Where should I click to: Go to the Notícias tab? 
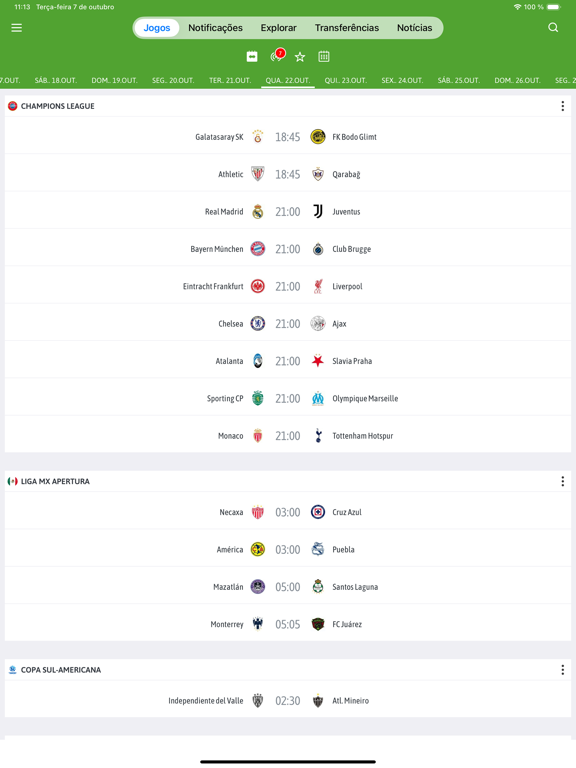click(414, 28)
